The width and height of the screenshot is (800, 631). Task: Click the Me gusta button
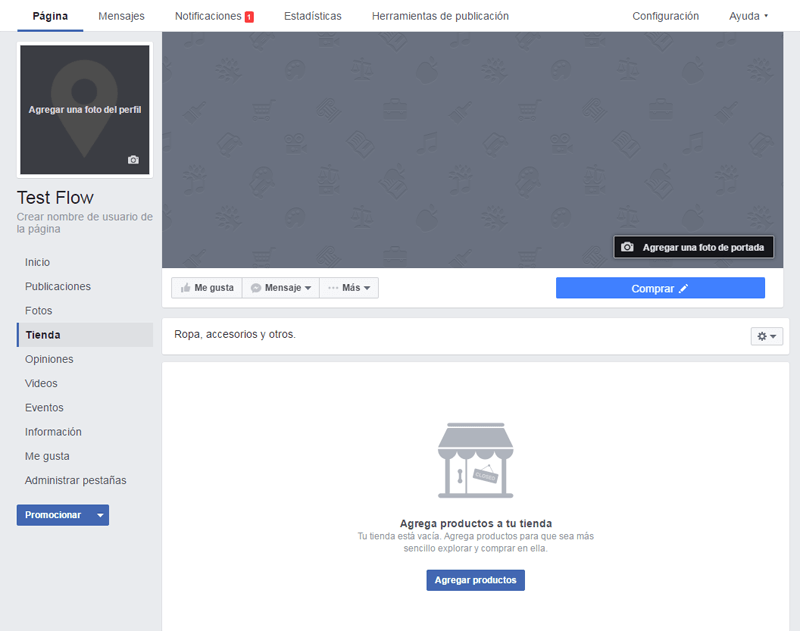(x=207, y=288)
